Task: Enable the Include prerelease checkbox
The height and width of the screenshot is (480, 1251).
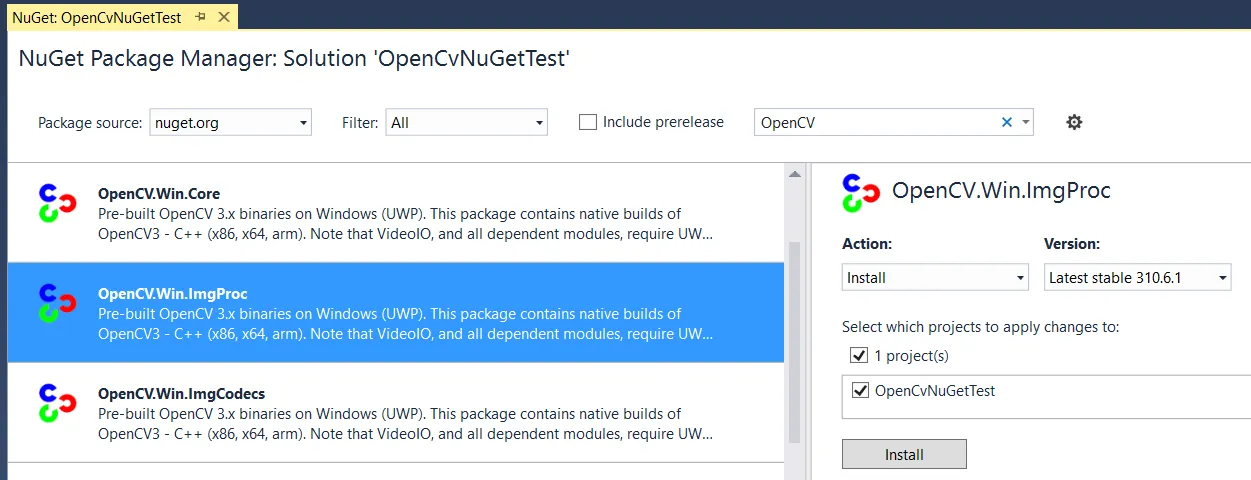Action: 588,122
